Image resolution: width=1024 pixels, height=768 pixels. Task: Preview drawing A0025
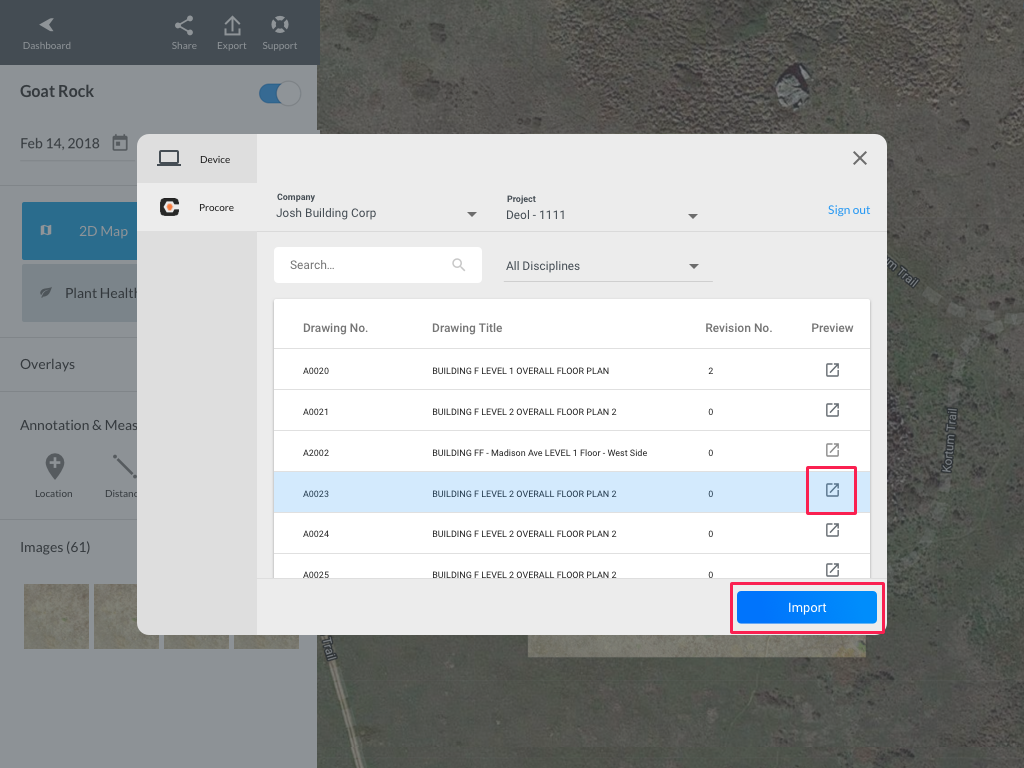click(x=832, y=569)
